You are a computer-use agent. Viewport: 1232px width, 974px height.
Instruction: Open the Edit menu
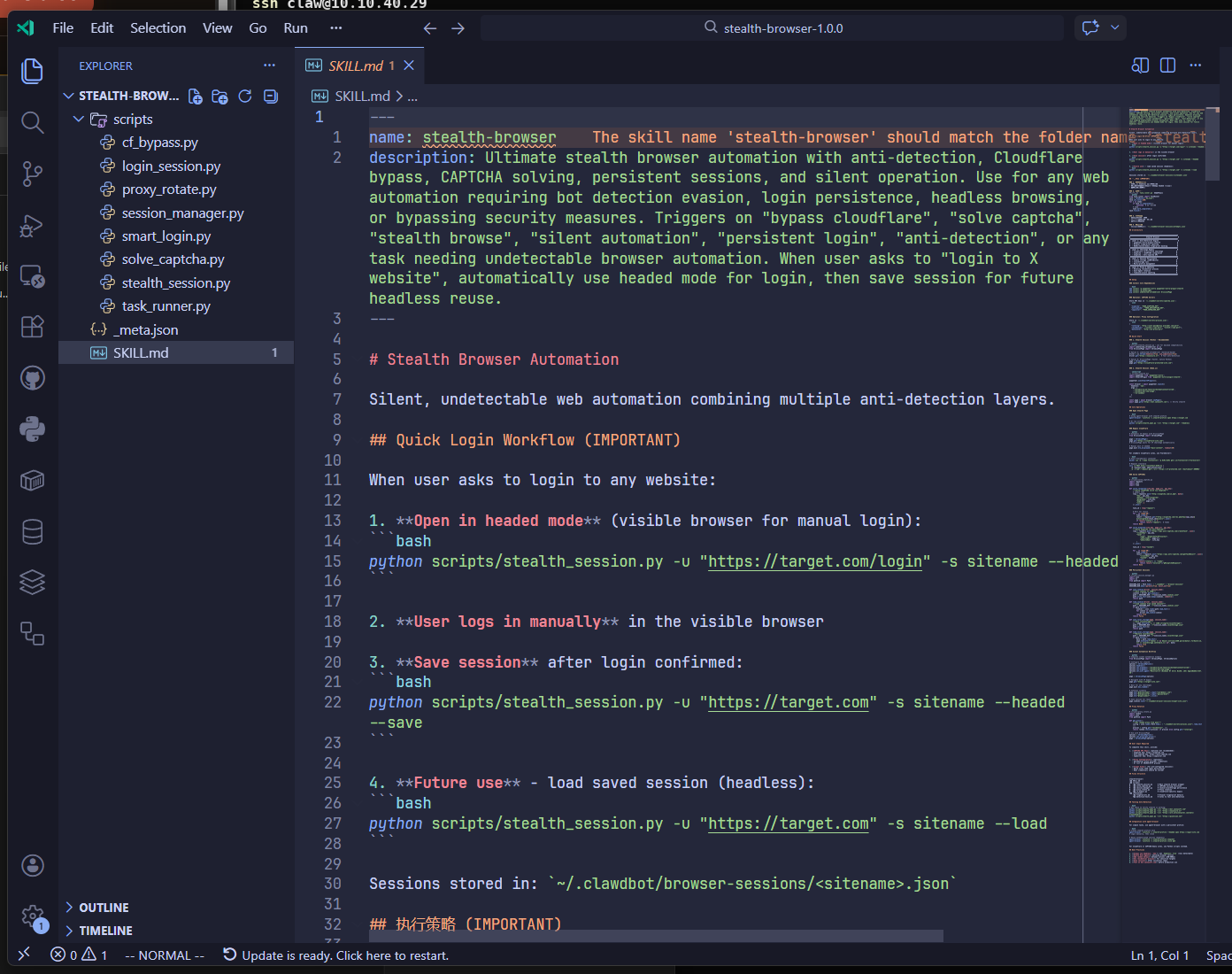pyautogui.click(x=102, y=28)
